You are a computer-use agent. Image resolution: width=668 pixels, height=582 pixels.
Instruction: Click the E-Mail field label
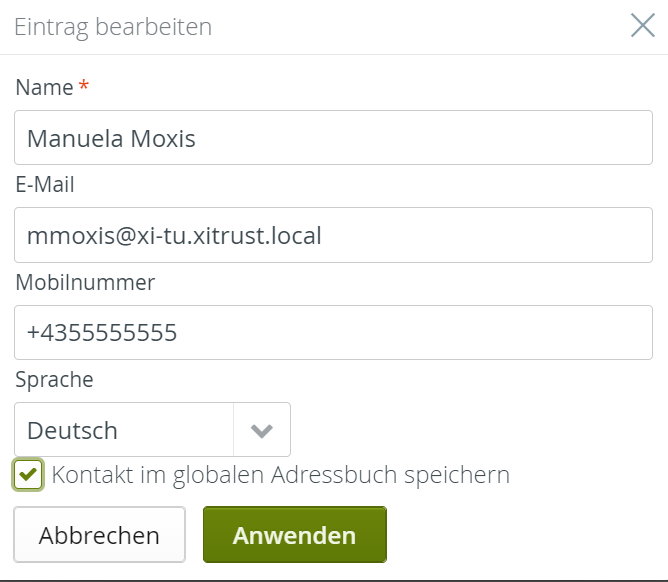click(45, 185)
